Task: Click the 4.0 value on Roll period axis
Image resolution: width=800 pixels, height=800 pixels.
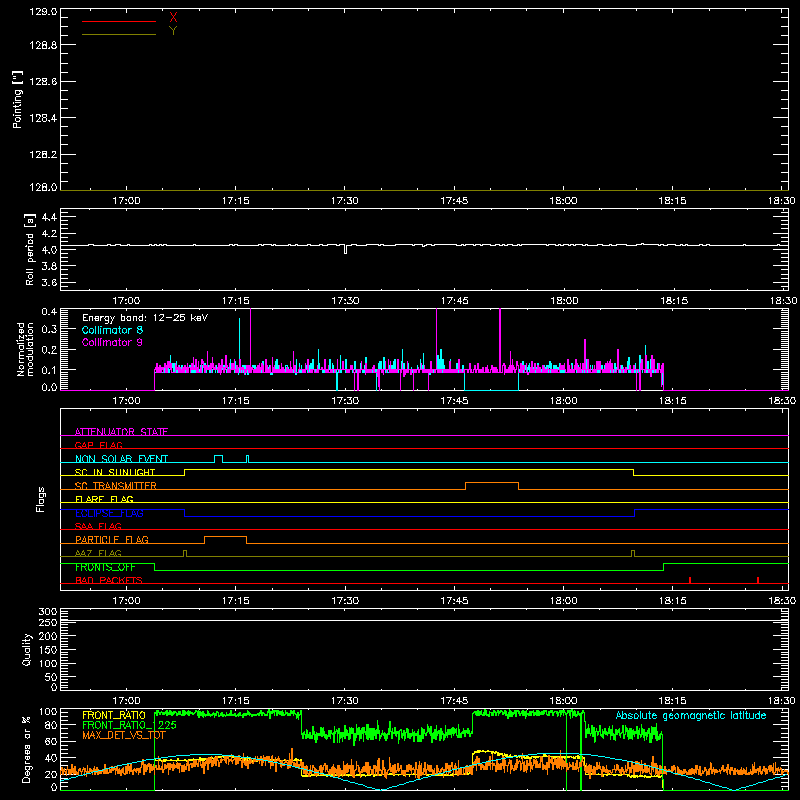Action: pos(49,249)
